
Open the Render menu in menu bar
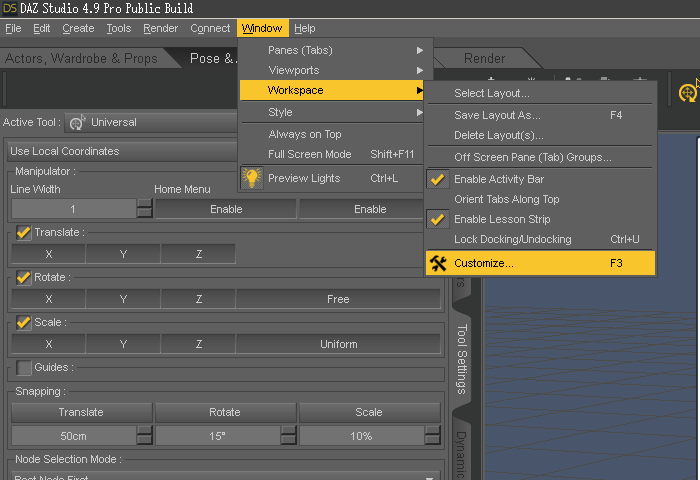pos(160,28)
